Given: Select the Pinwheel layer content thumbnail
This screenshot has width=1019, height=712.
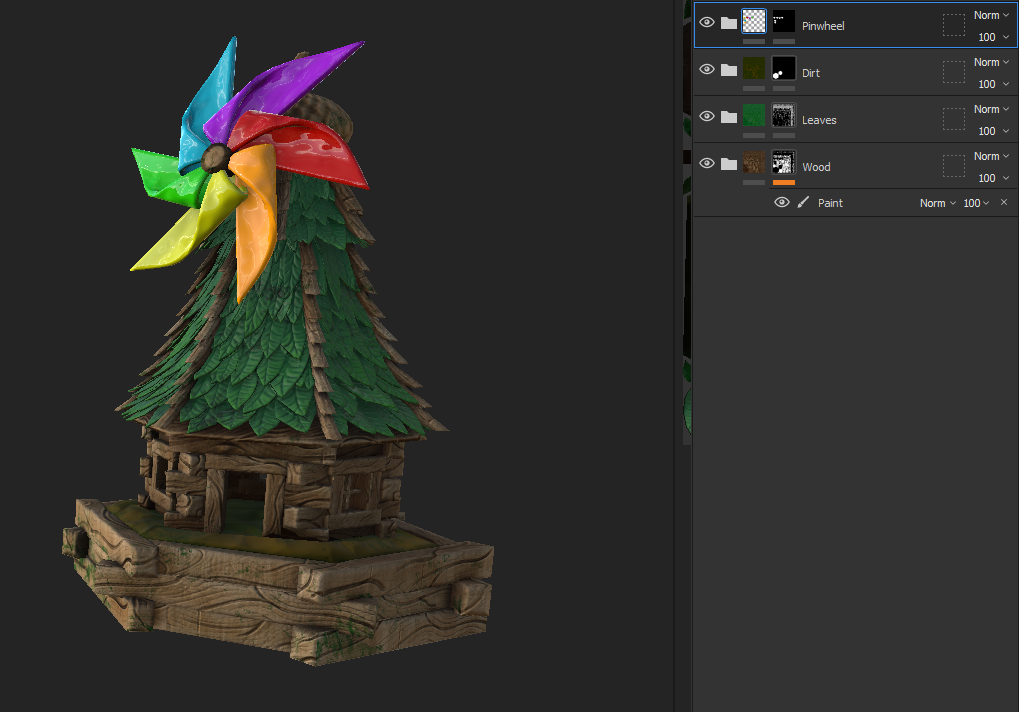Looking at the screenshot, I should click(x=754, y=21).
